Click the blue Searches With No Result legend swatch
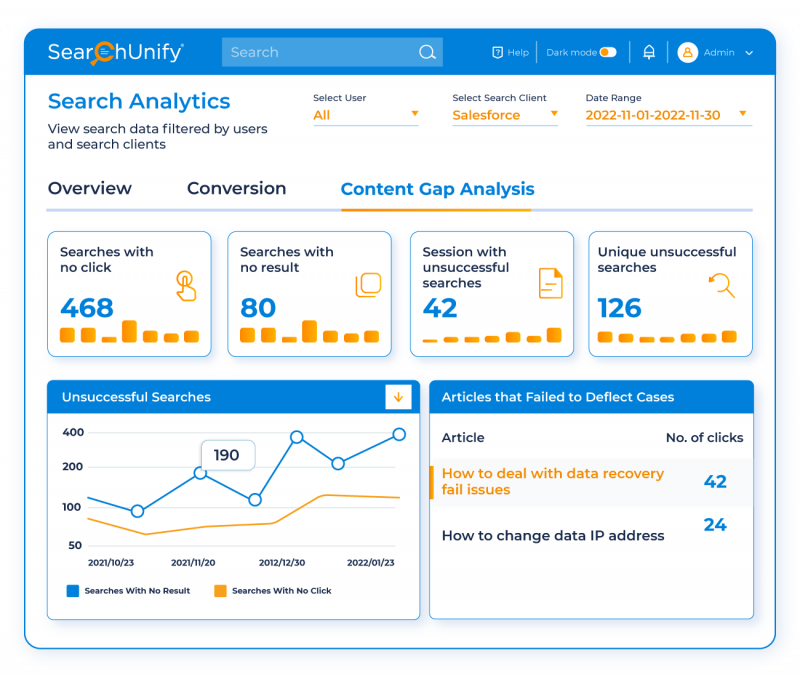This screenshot has height=677, width=800. click(73, 591)
